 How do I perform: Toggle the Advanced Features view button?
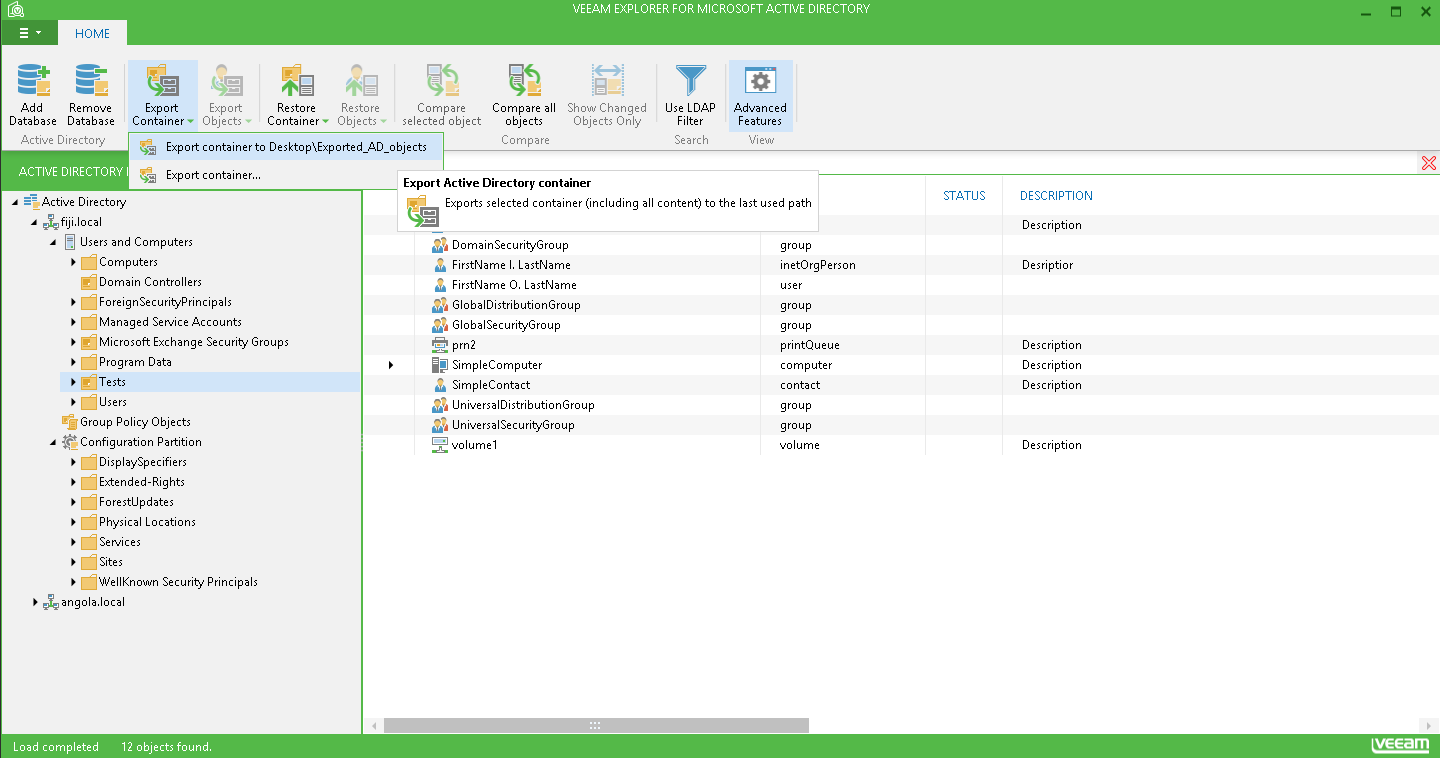pyautogui.click(x=761, y=95)
